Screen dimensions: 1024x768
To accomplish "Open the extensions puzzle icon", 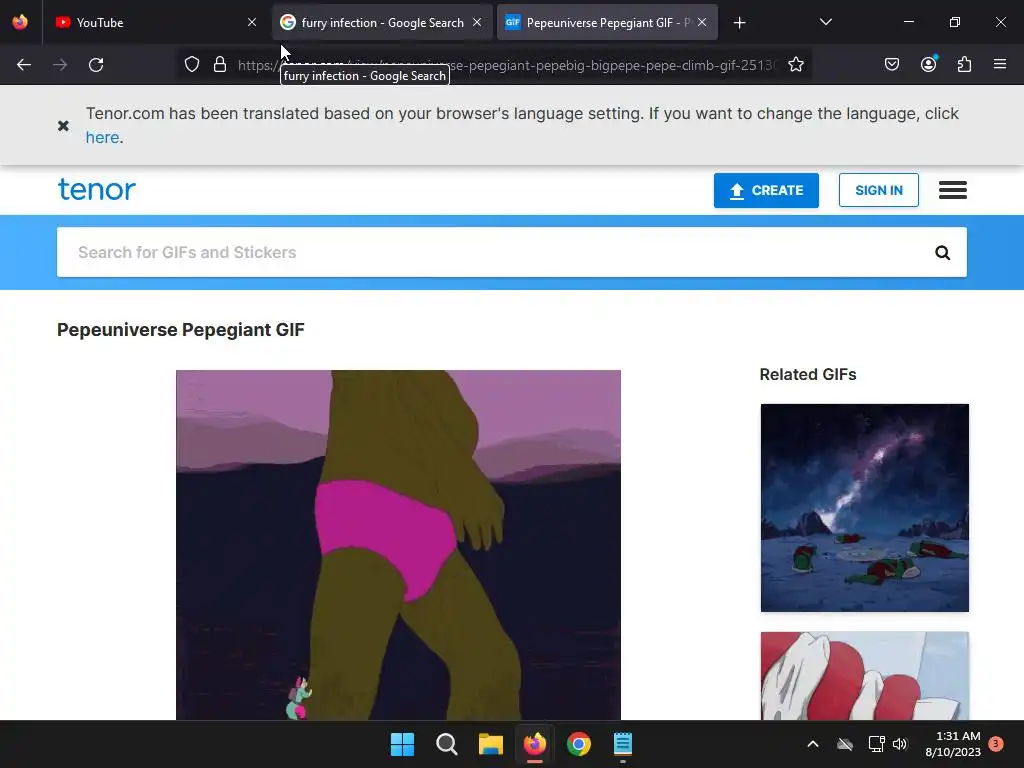I will (964, 65).
